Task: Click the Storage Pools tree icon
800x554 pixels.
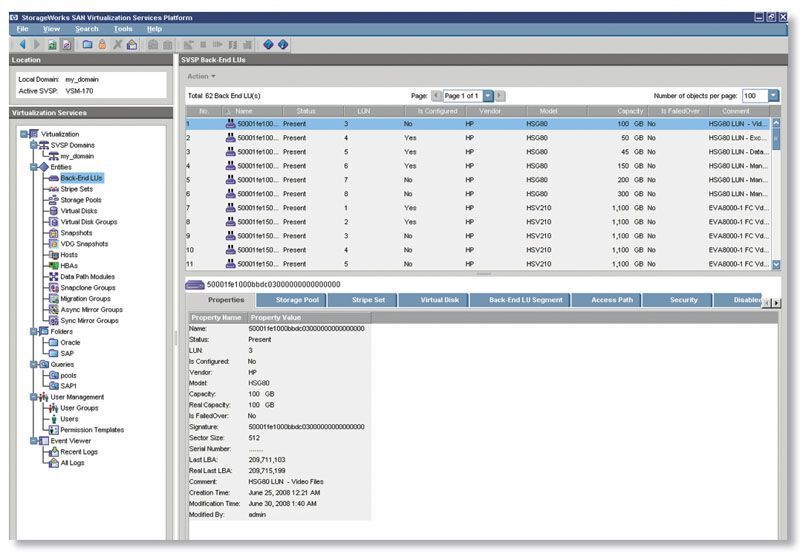Action: pos(54,200)
